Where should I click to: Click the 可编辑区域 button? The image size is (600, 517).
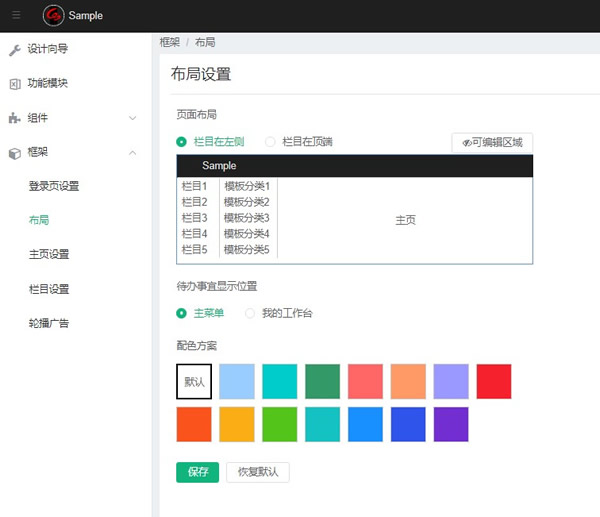coord(492,143)
